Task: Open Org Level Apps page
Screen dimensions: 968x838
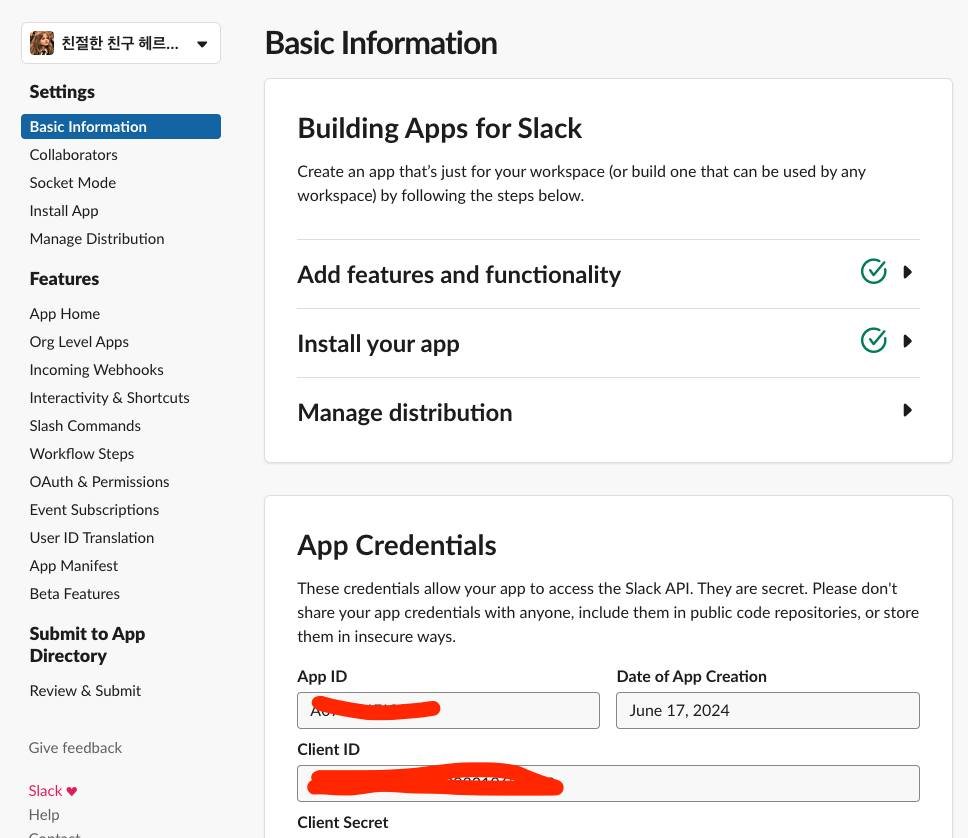Action: point(79,341)
